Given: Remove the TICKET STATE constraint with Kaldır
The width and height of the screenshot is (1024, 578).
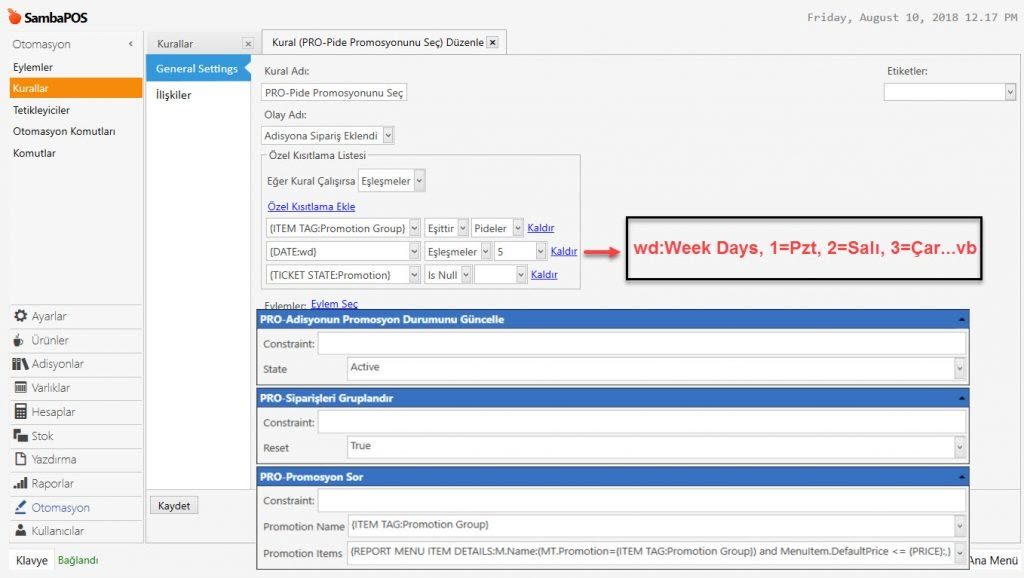Looking at the screenshot, I should (x=544, y=275).
